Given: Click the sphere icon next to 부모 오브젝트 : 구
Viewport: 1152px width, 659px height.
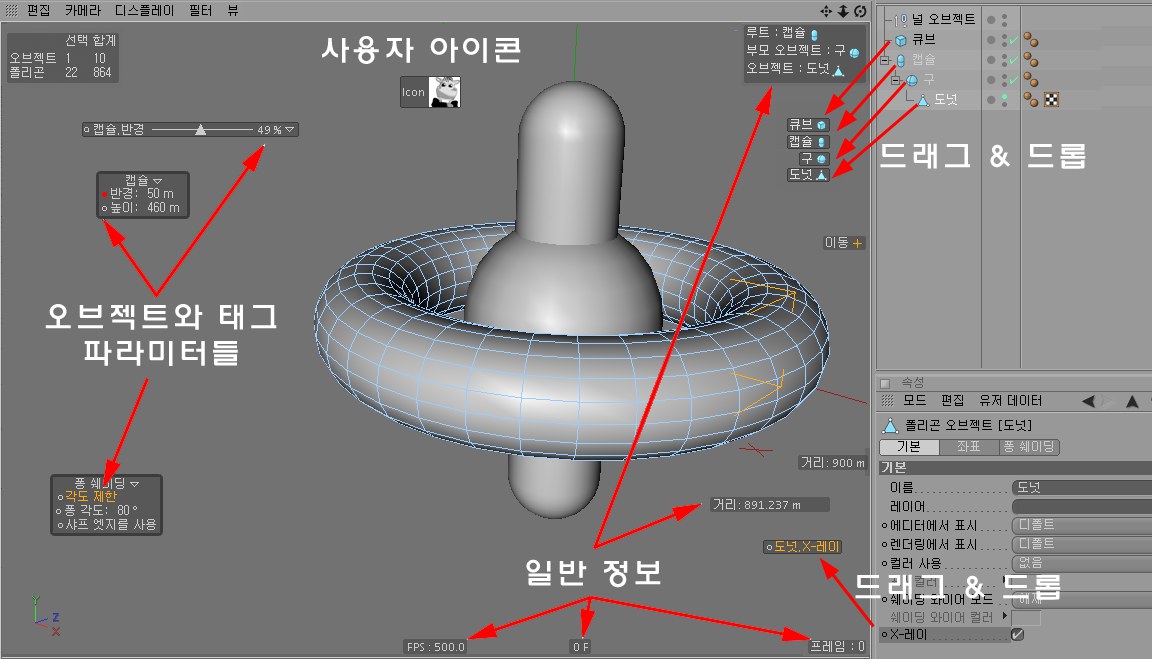Looking at the screenshot, I should pos(854,52).
